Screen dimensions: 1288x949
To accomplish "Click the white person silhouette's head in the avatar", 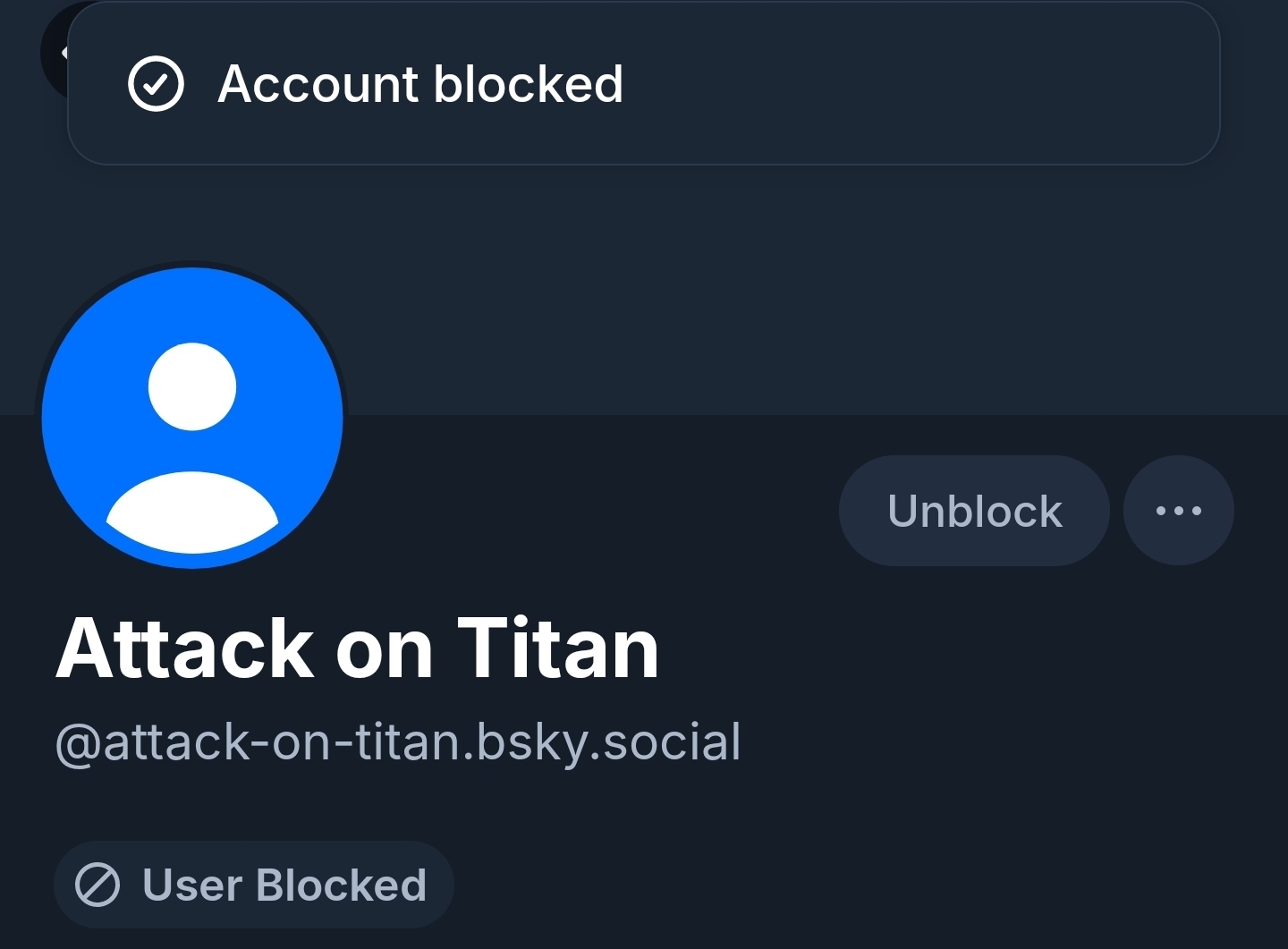I will 192,386.
